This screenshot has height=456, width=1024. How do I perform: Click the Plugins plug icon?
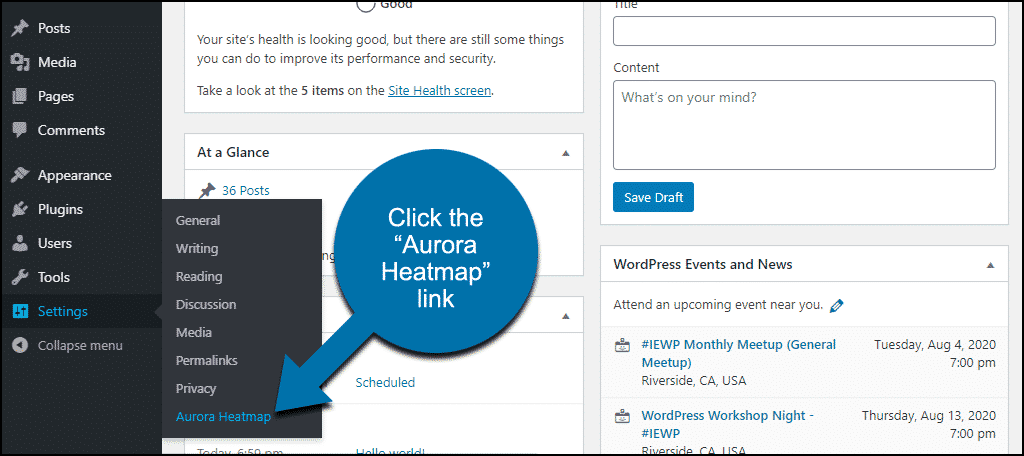click(20, 210)
